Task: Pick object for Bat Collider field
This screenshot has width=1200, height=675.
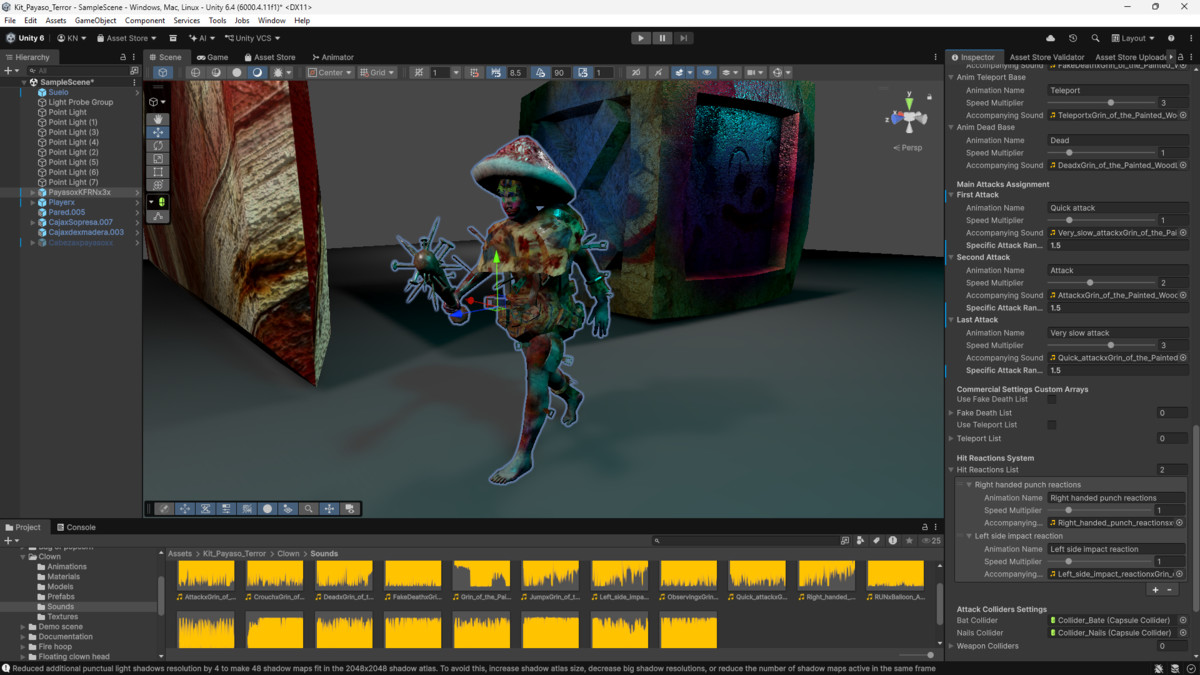Action: (x=1183, y=621)
